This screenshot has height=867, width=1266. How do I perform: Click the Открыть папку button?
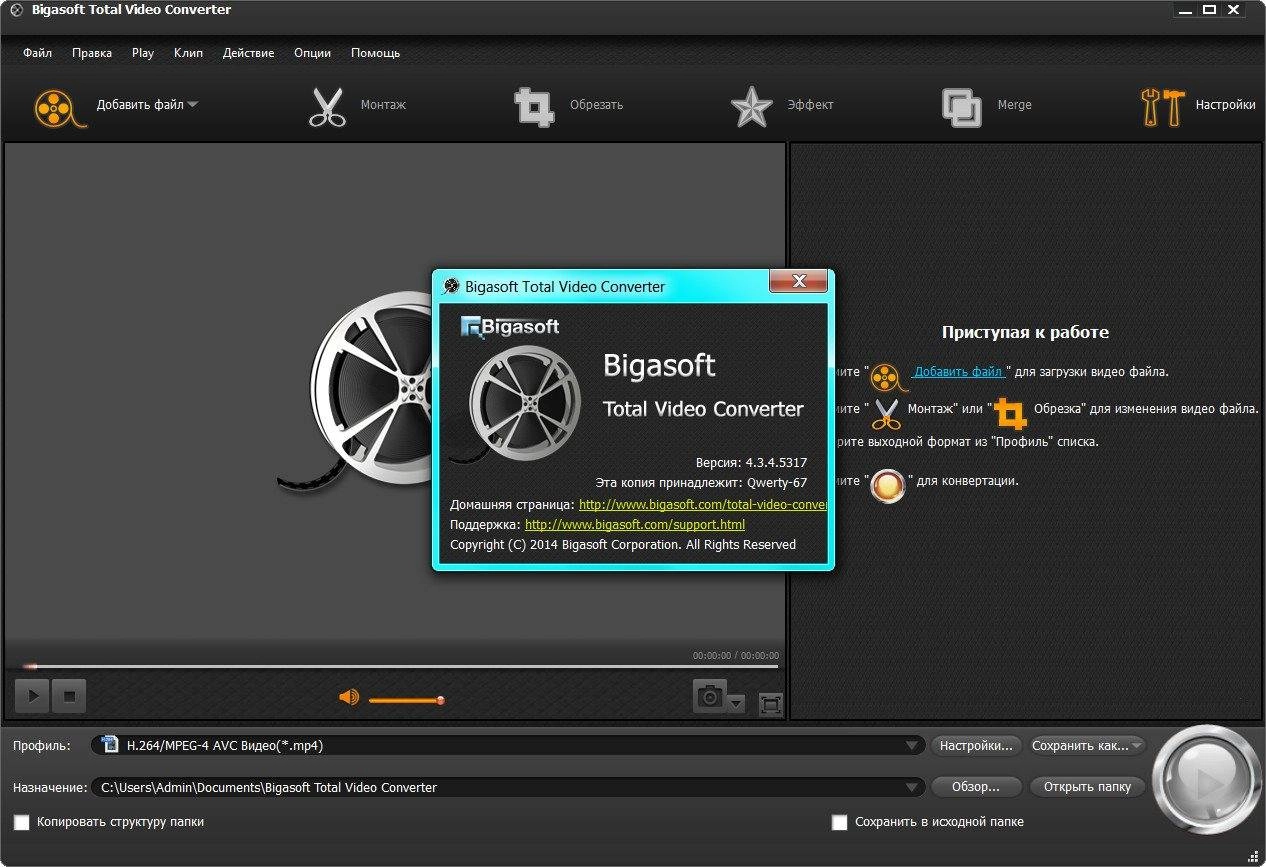coord(1087,787)
